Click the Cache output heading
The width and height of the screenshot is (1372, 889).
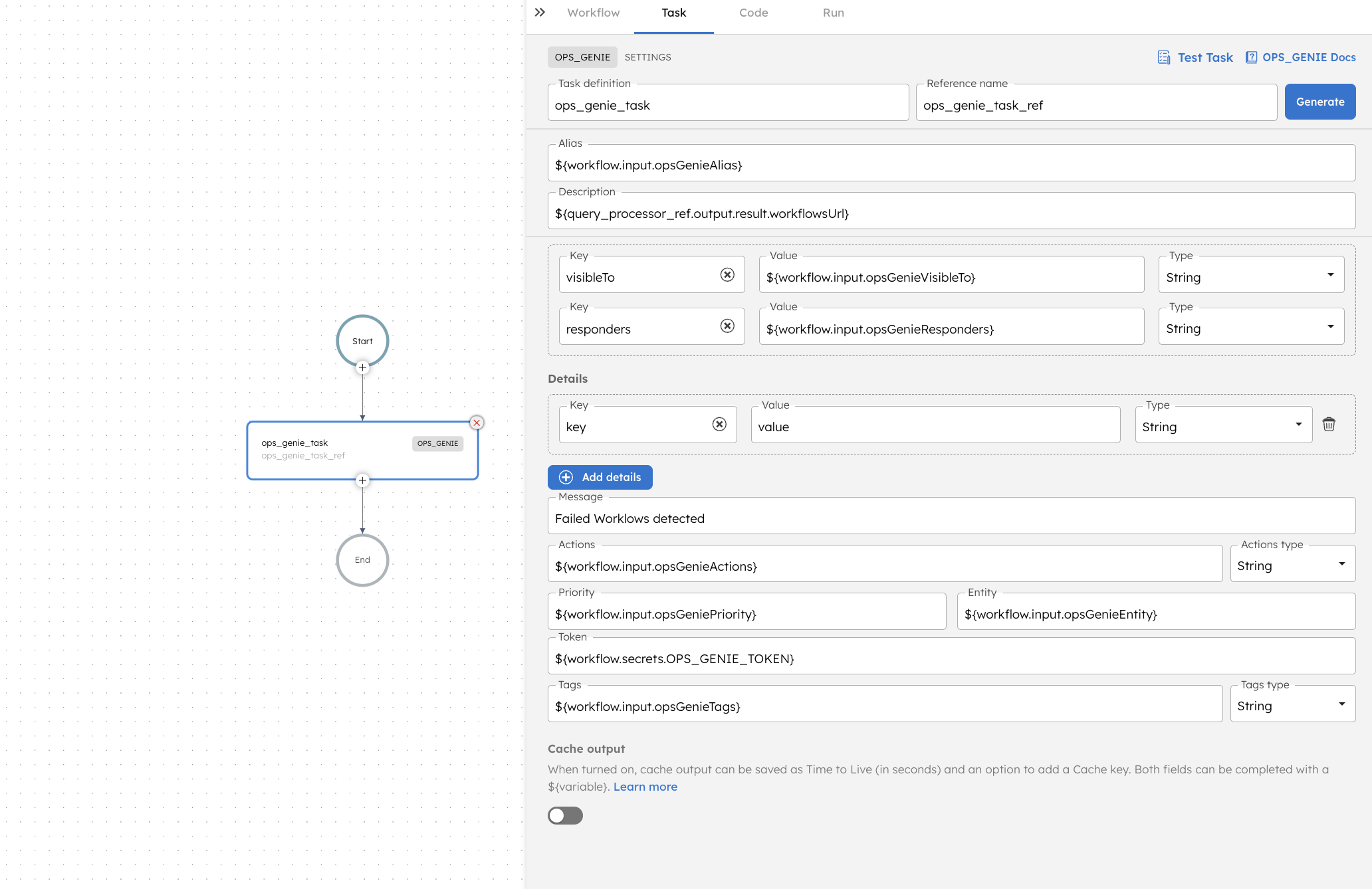[x=586, y=749]
